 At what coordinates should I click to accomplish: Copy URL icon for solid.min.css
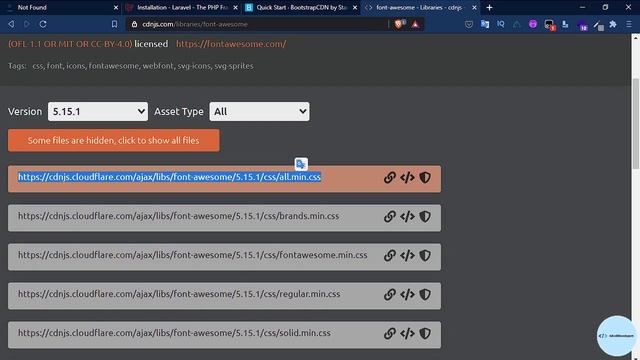pyautogui.click(x=390, y=333)
